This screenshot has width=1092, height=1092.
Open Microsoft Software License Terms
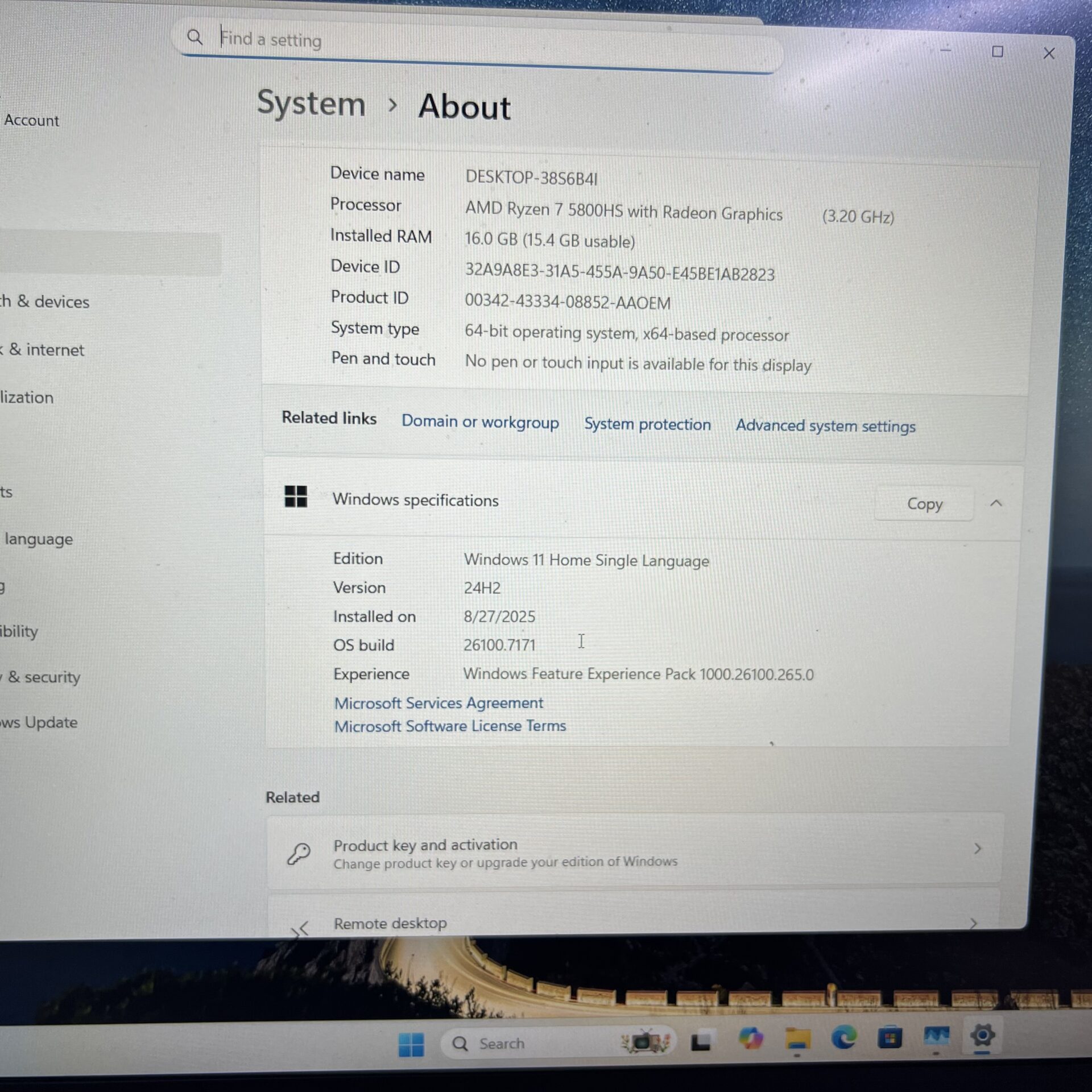click(x=450, y=726)
